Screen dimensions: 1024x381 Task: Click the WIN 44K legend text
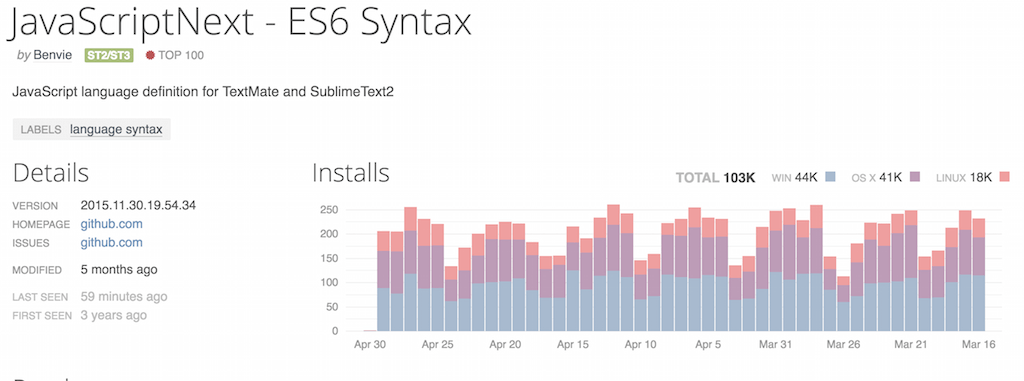795,177
